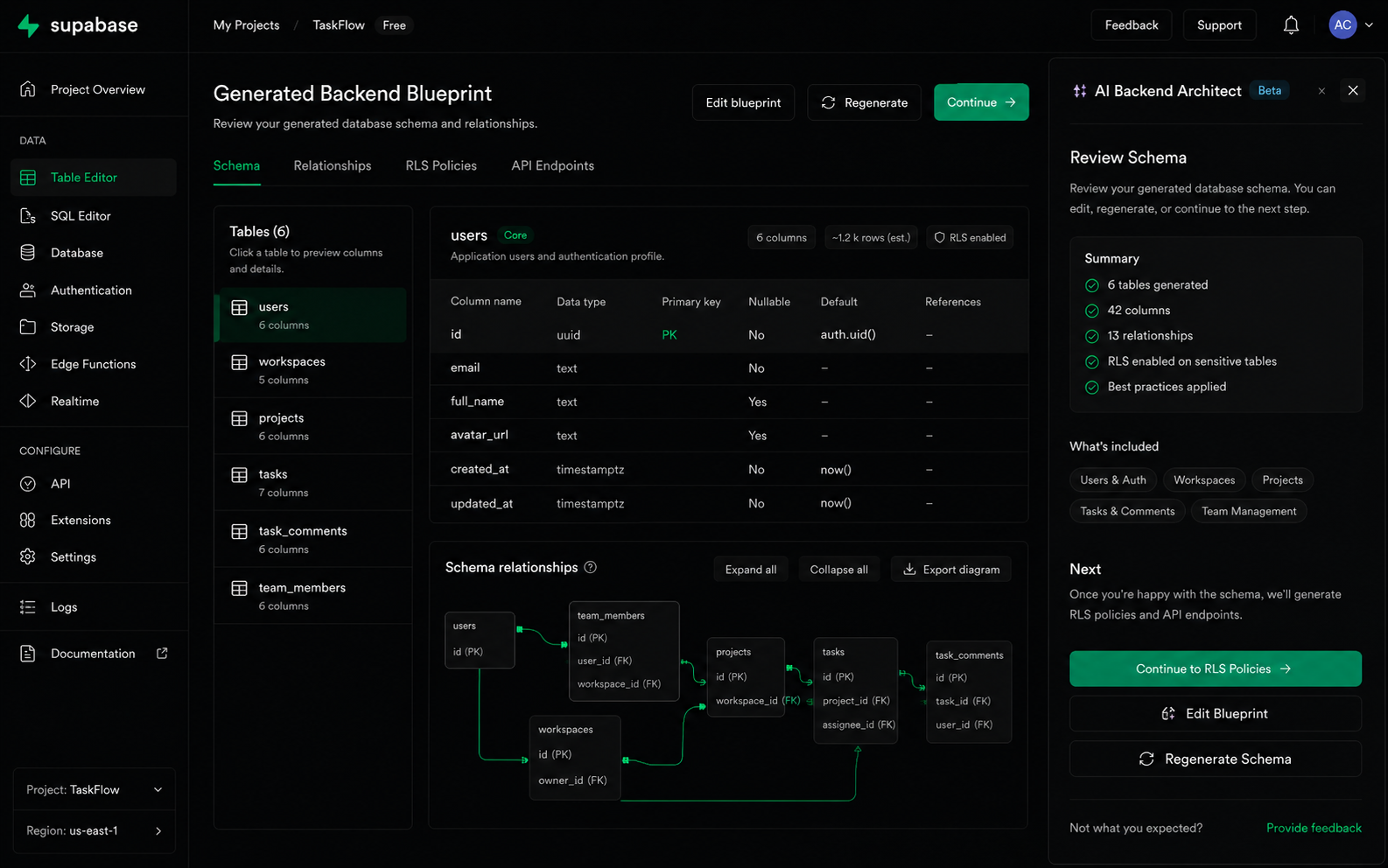Click the top Regenerate button

point(864,102)
